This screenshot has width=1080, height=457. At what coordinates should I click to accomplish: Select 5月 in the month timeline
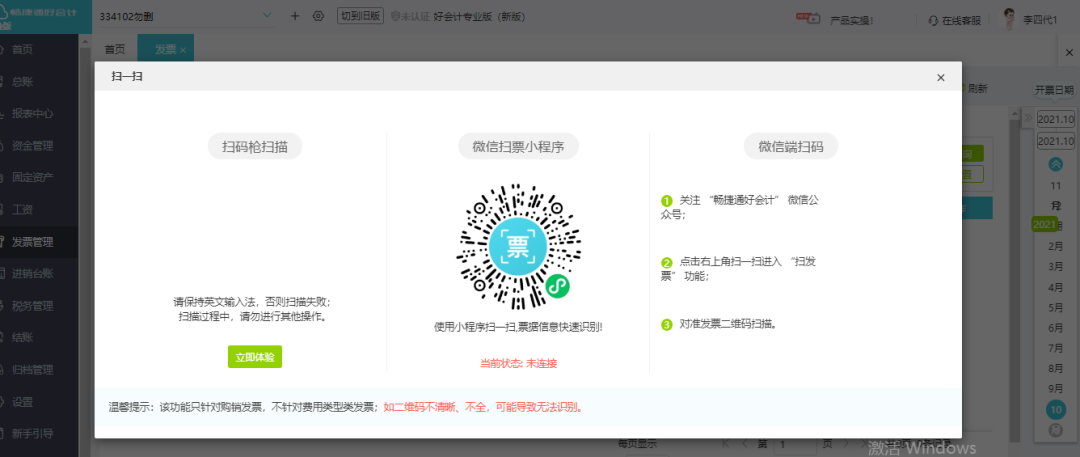[1055, 307]
